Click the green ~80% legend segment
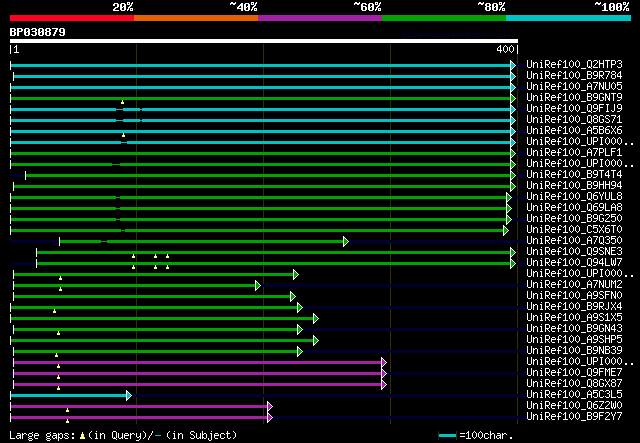The height and width of the screenshot is (443, 640). pos(444,18)
